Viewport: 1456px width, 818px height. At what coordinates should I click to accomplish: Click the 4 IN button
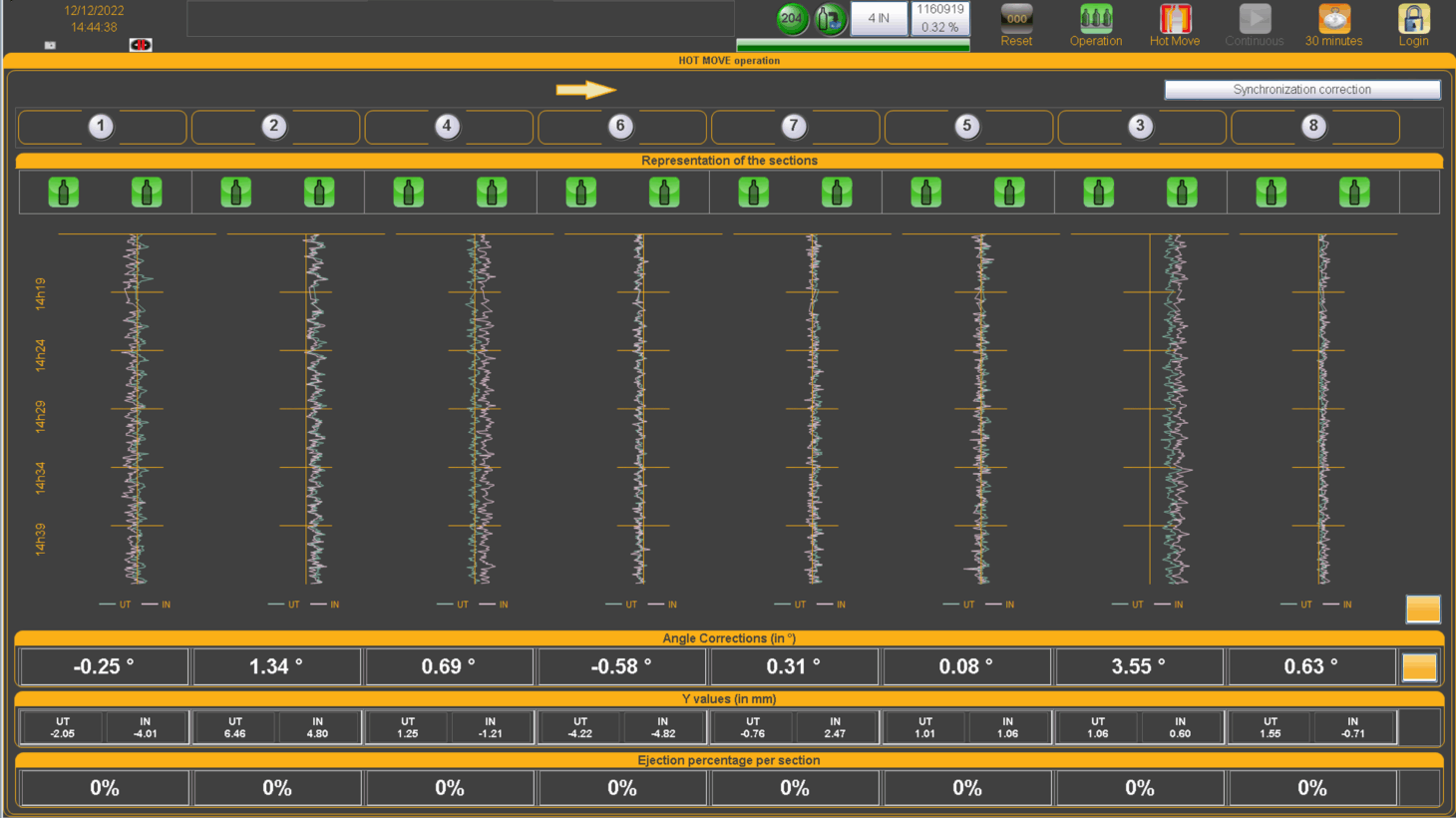[879, 18]
